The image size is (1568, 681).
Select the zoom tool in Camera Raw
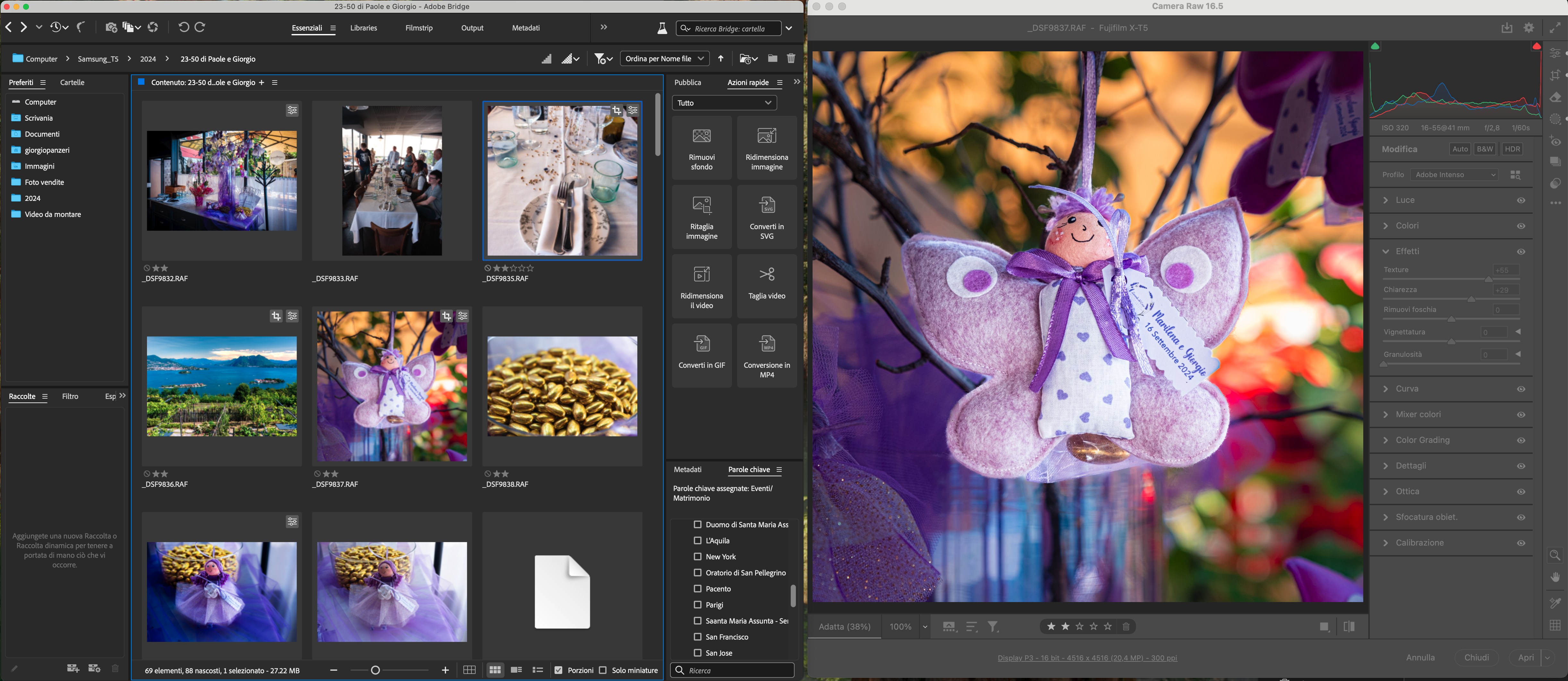(1555, 555)
